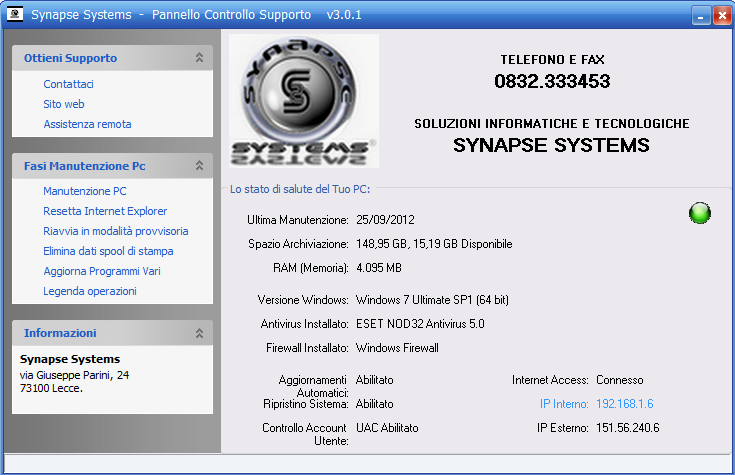Open Aggiorna Programmi Vari
The image size is (735, 475).
[102, 271]
